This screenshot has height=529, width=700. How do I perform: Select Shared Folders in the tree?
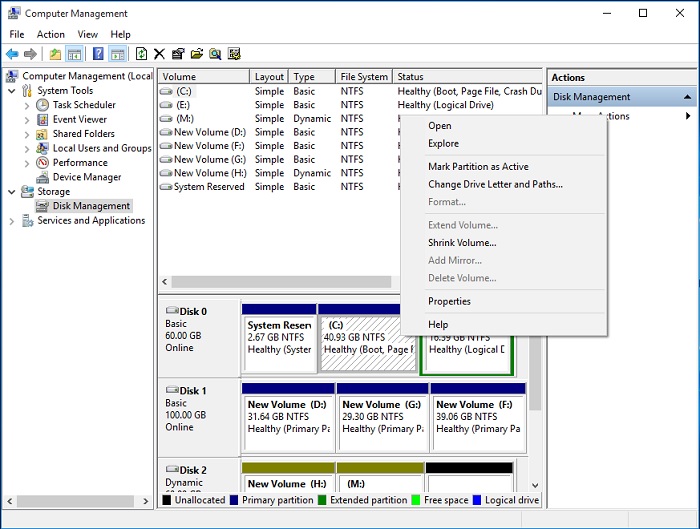point(83,134)
